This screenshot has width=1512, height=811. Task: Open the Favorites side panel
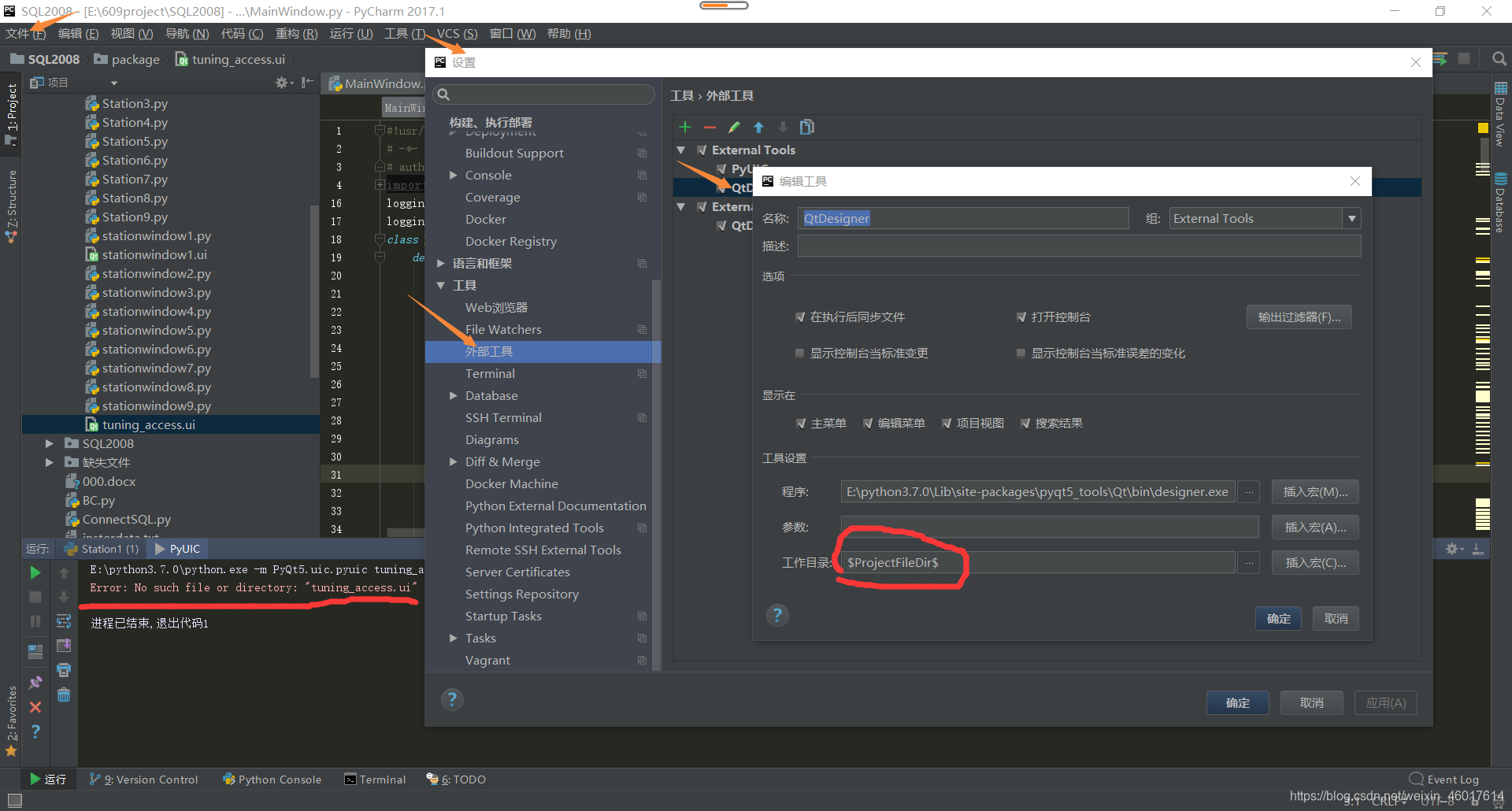[11, 720]
